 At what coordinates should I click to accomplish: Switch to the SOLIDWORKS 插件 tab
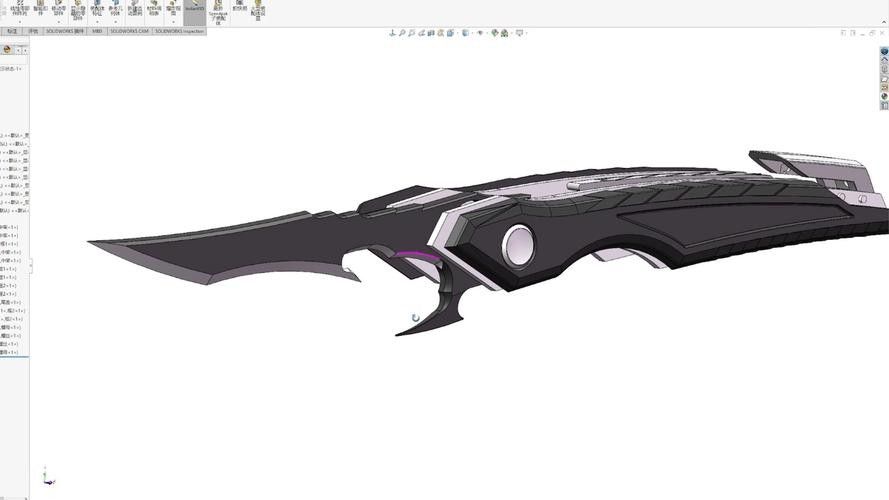click(65, 31)
